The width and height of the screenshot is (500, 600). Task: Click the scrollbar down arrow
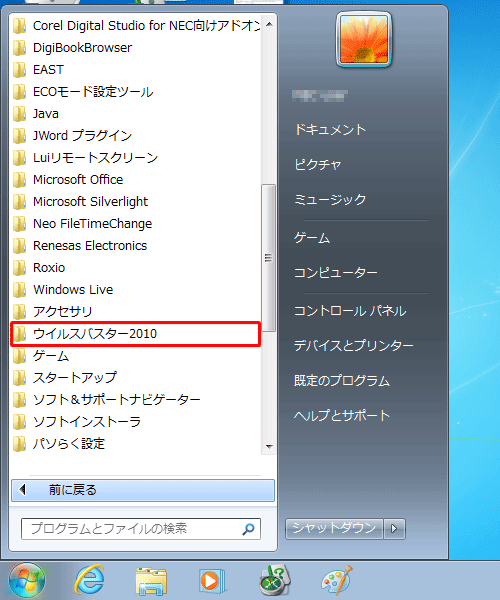tap(269, 447)
